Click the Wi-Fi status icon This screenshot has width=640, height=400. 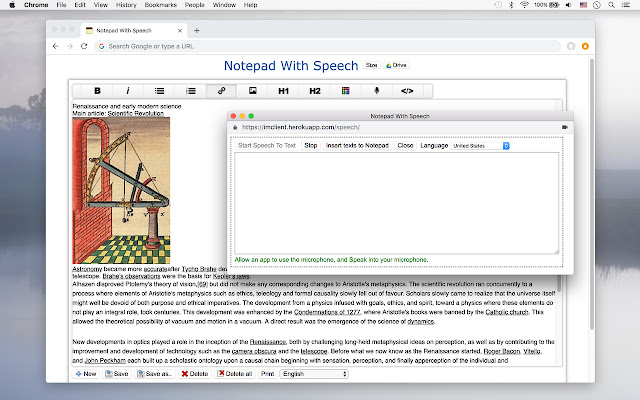(524, 5)
